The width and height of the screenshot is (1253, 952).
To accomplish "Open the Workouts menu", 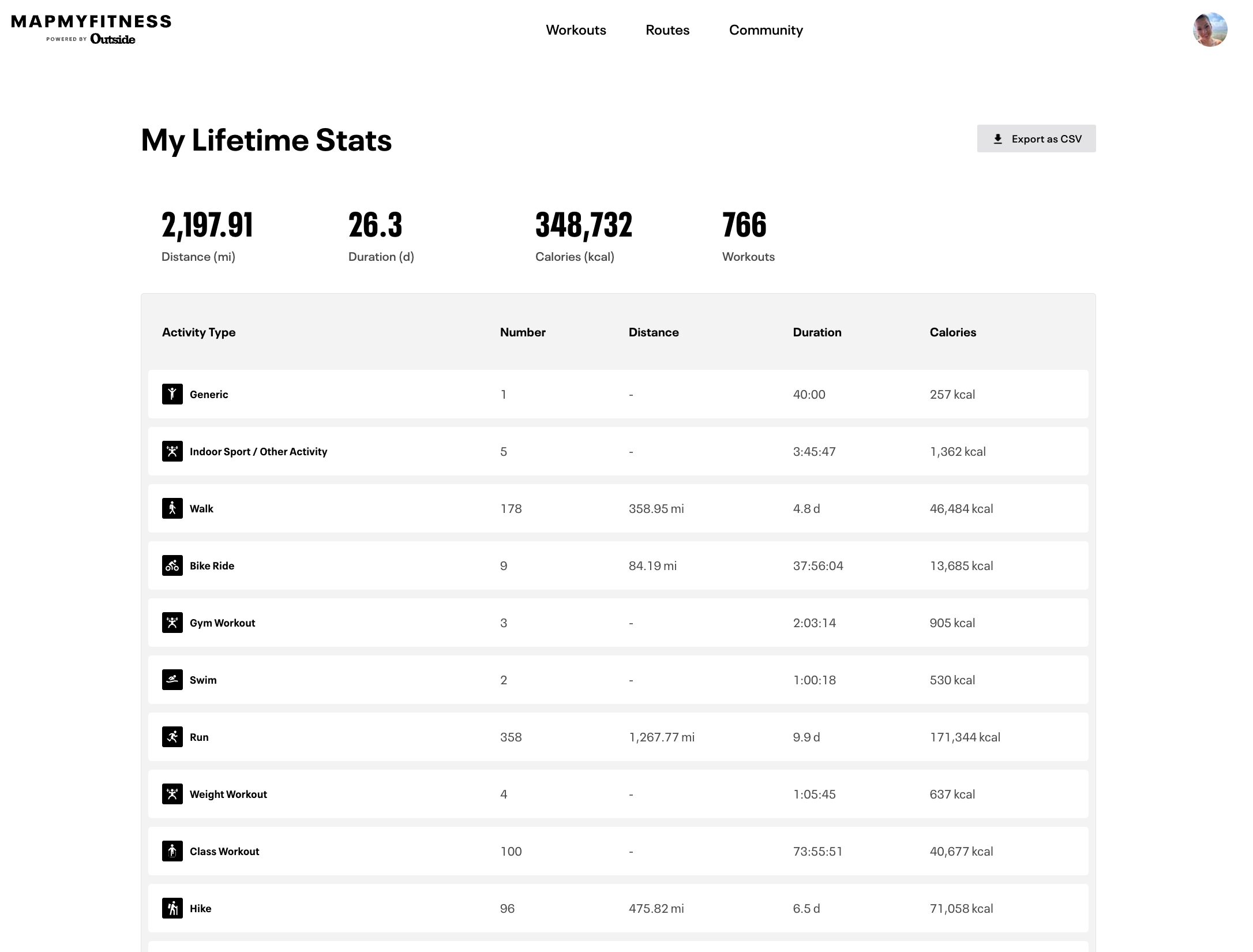I will coord(576,30).
